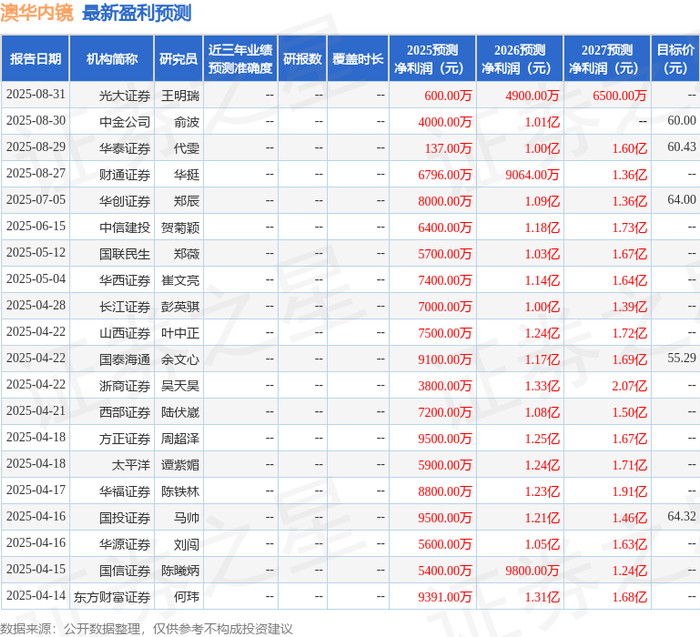Click the 1.91亿 forecast value
The height and width of the screenshot is (637, 700).
[x=629, y=491]
